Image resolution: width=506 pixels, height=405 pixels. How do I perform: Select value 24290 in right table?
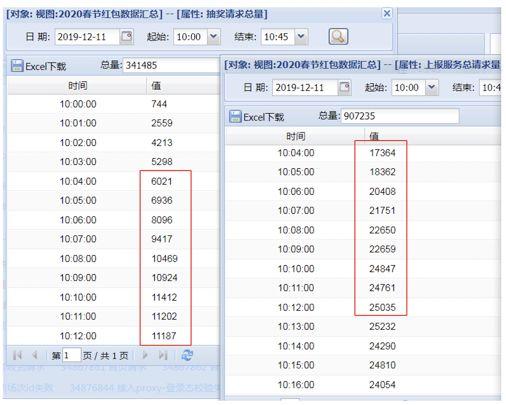382,346
